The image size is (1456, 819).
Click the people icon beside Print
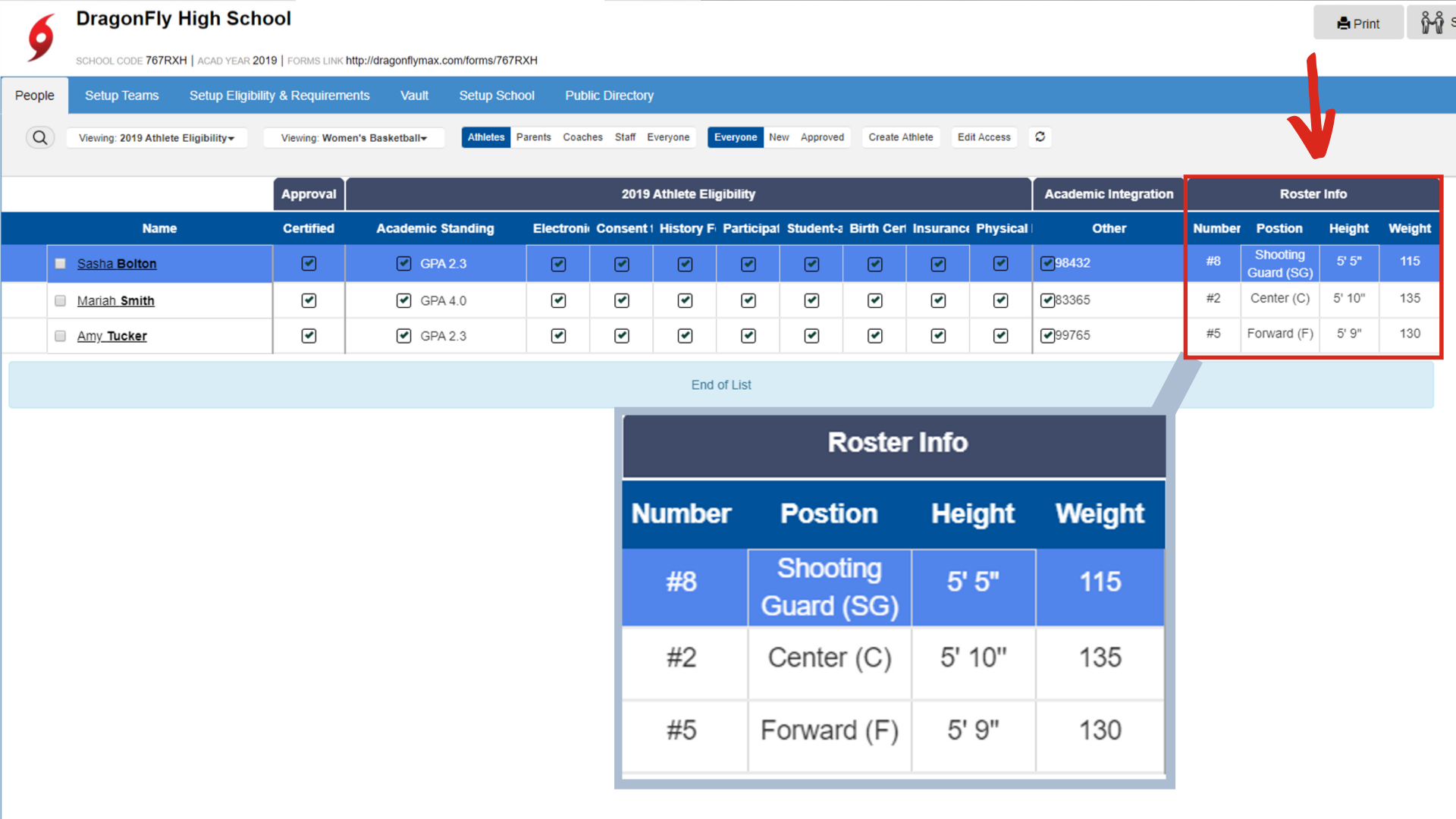(x=1432, y=23)
